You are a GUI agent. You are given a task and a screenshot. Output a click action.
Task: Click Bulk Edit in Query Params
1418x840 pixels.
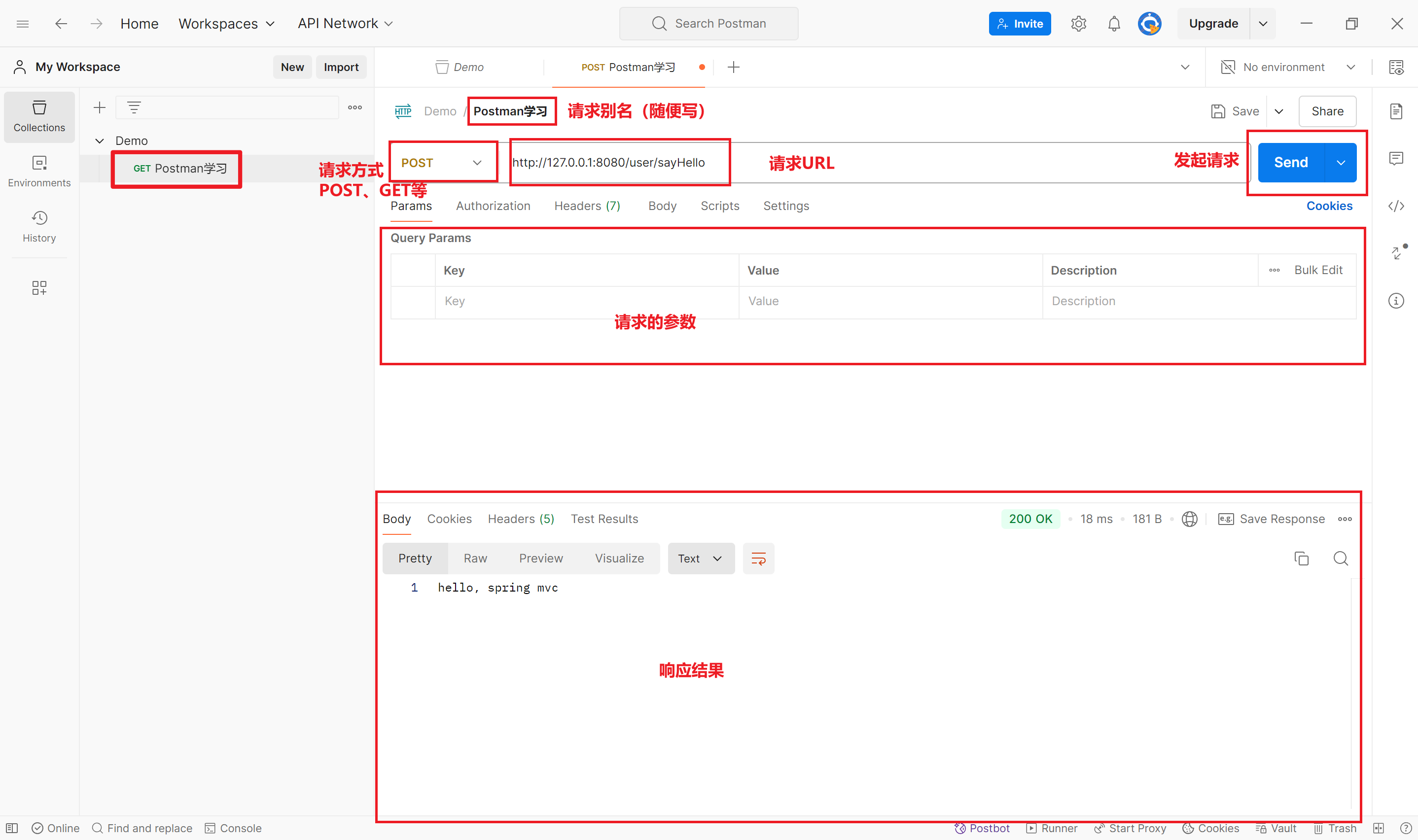click(1318, 271)
